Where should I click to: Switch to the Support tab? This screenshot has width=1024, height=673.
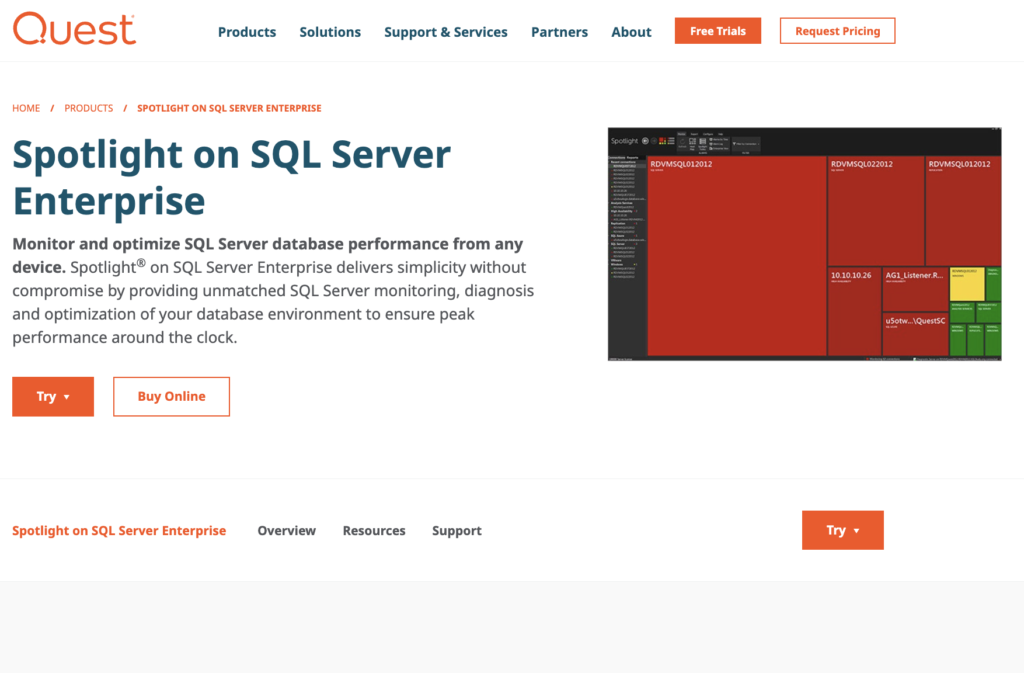(456, 531)
